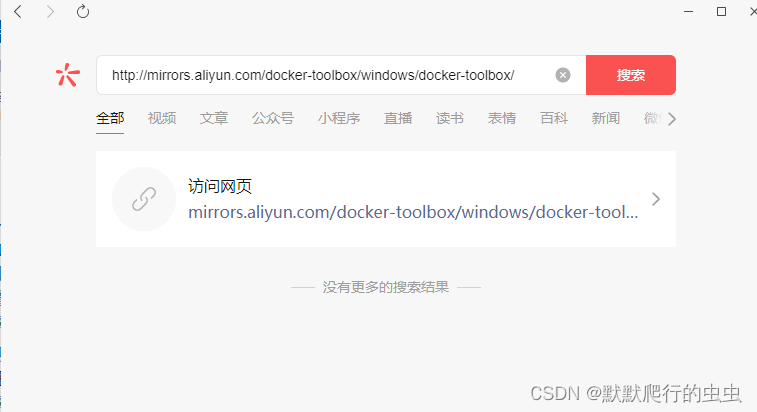
Task: Maximize the window
Action: (721, 12)
